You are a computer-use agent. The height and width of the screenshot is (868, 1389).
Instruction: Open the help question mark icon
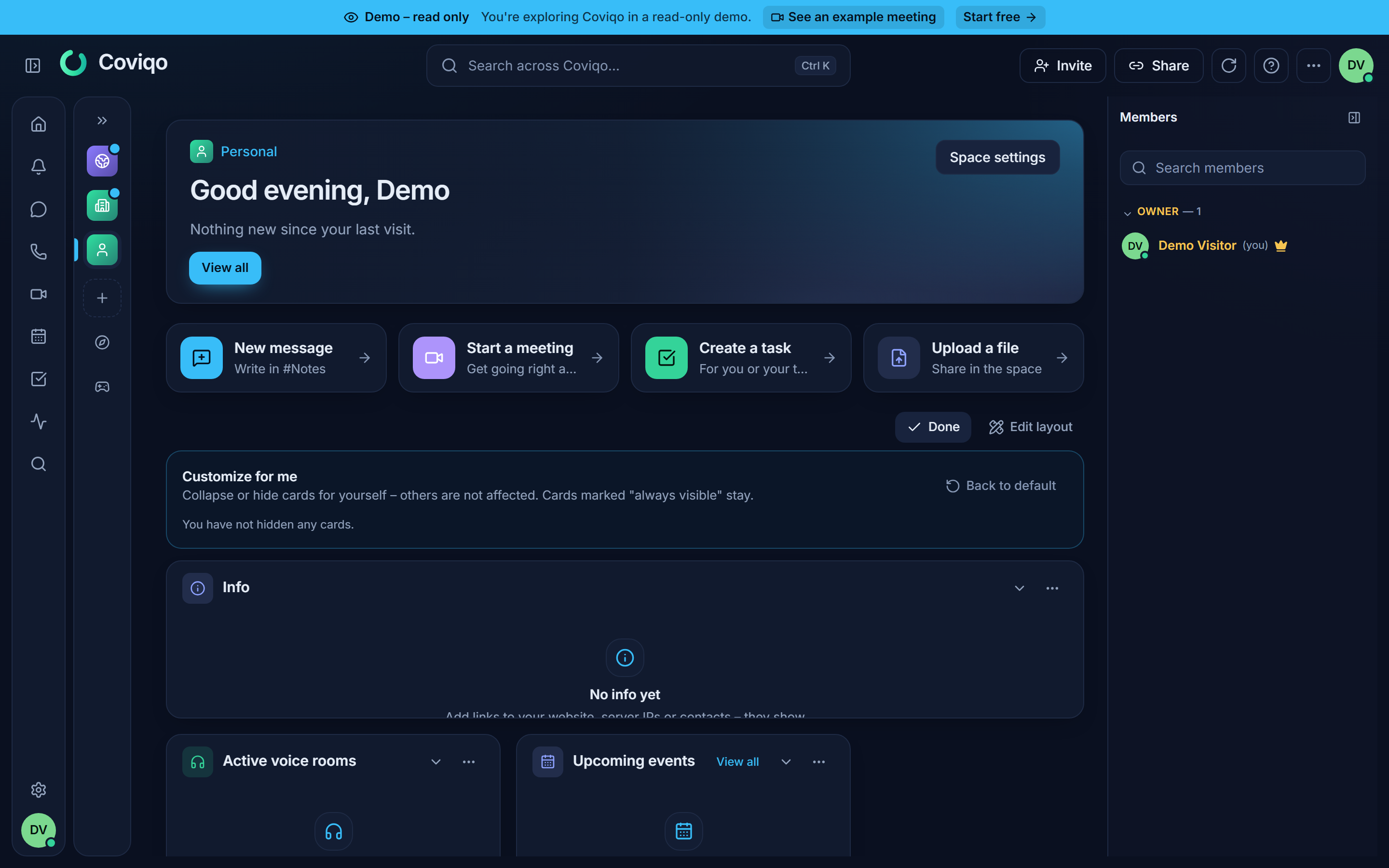point(1271,66)
